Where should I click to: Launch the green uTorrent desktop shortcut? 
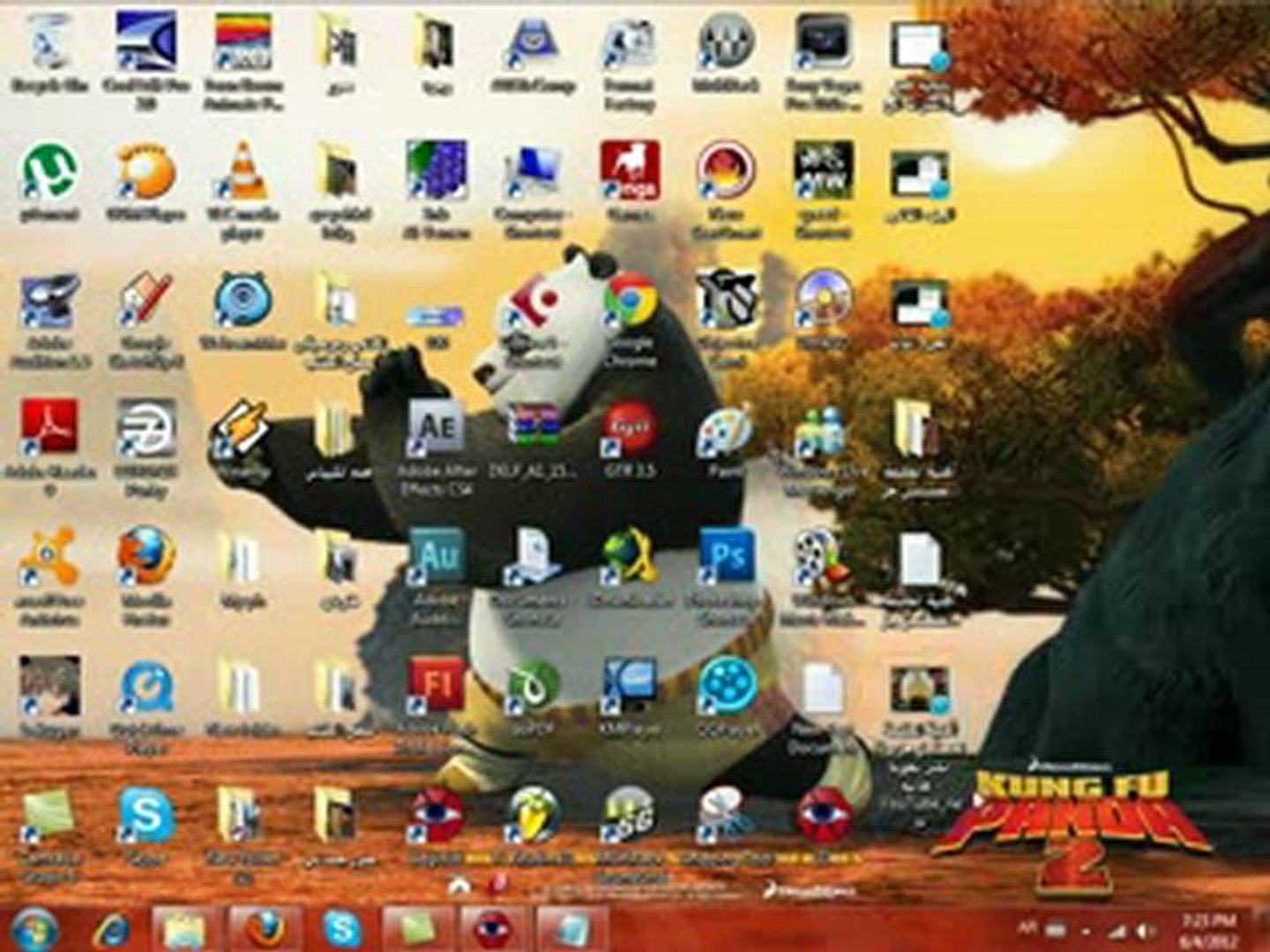(49, 181)
